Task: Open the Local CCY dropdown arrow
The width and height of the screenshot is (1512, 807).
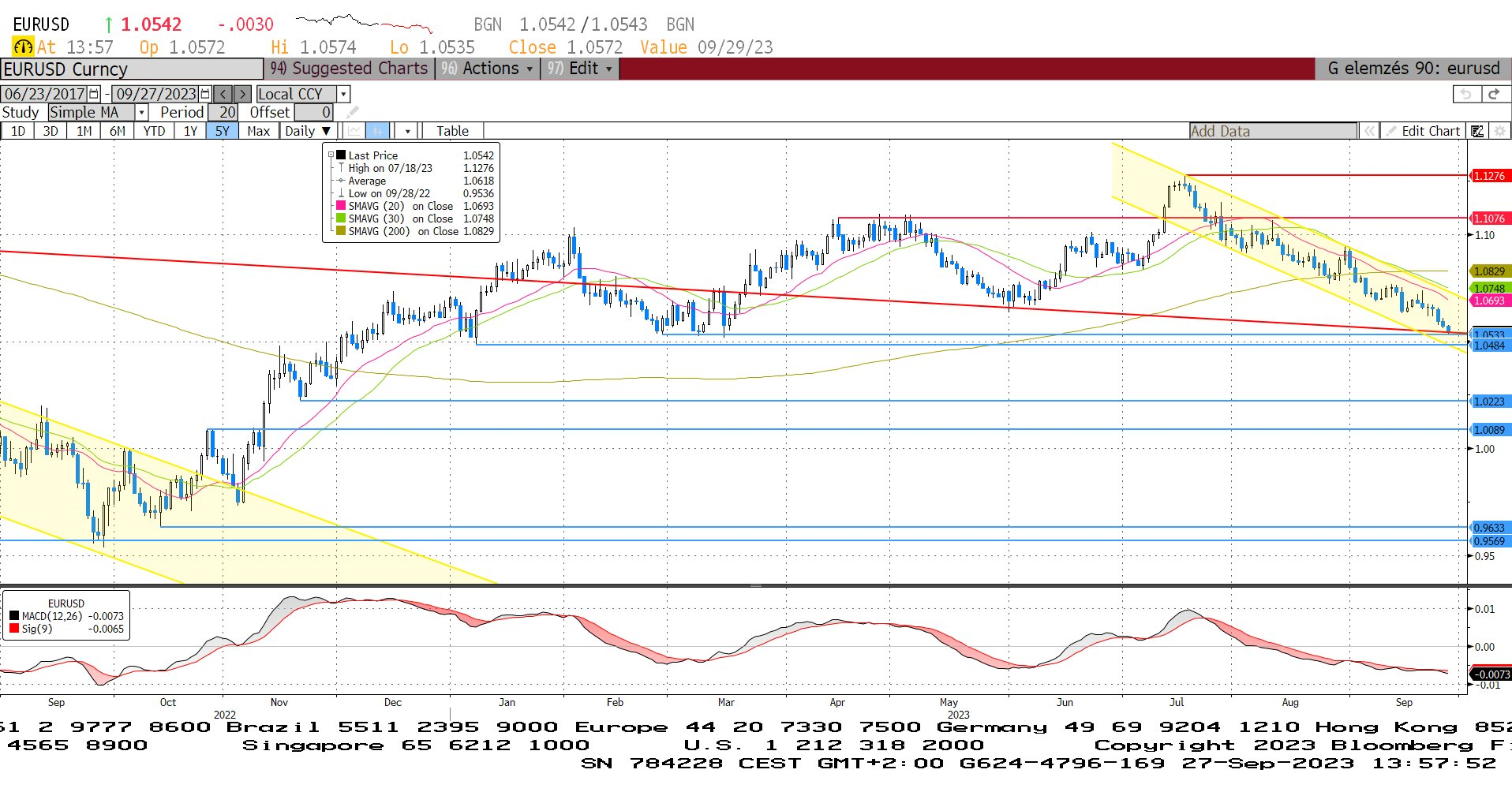Action: [x=343, y=94]
